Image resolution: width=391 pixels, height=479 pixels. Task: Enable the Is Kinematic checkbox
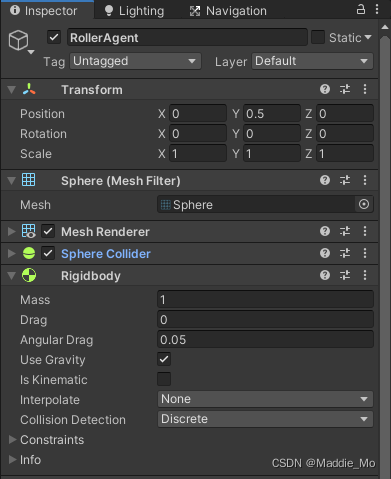(x=164, y=379)
